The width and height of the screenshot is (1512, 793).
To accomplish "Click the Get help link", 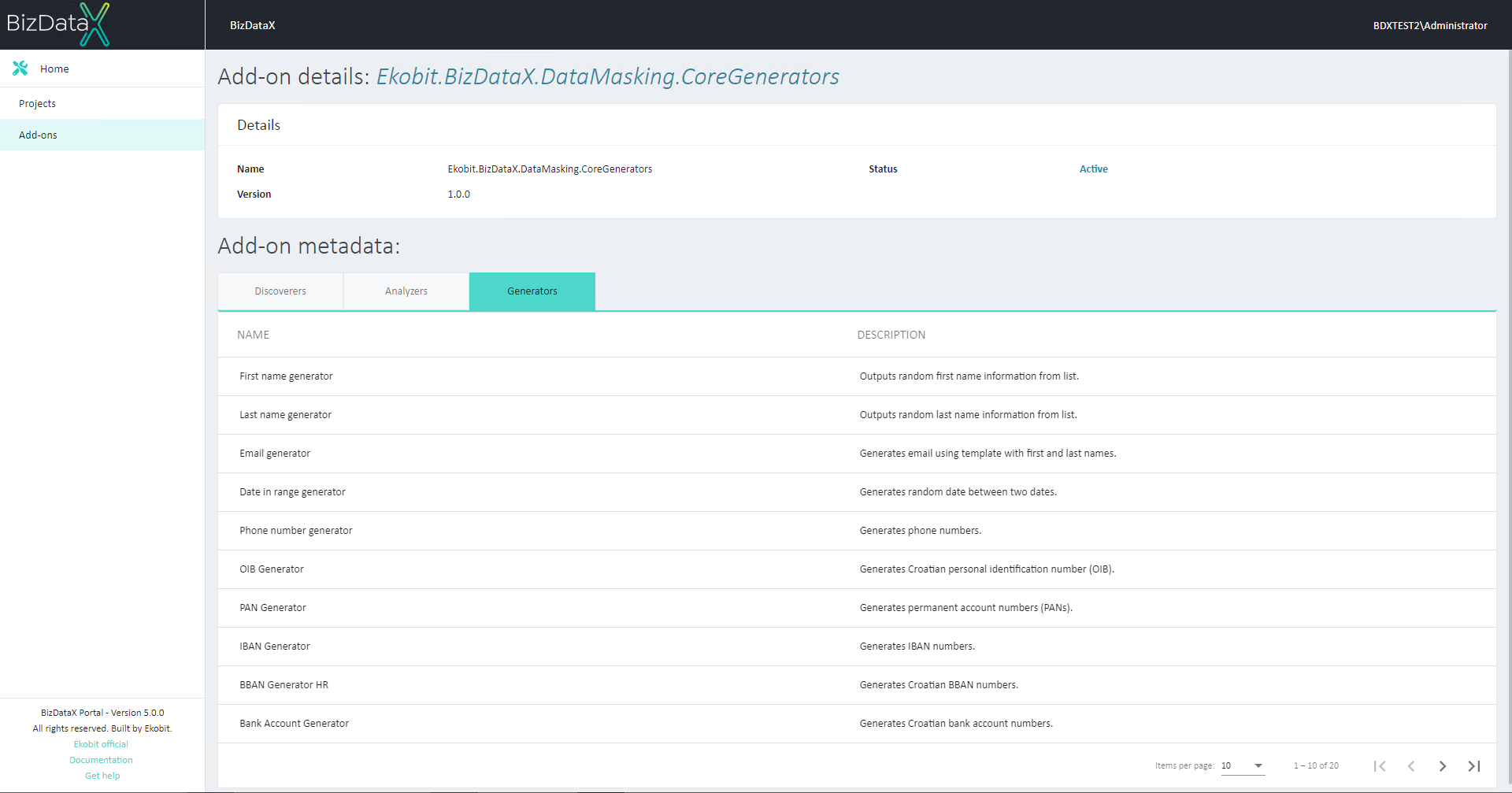I will coord(102,776).
